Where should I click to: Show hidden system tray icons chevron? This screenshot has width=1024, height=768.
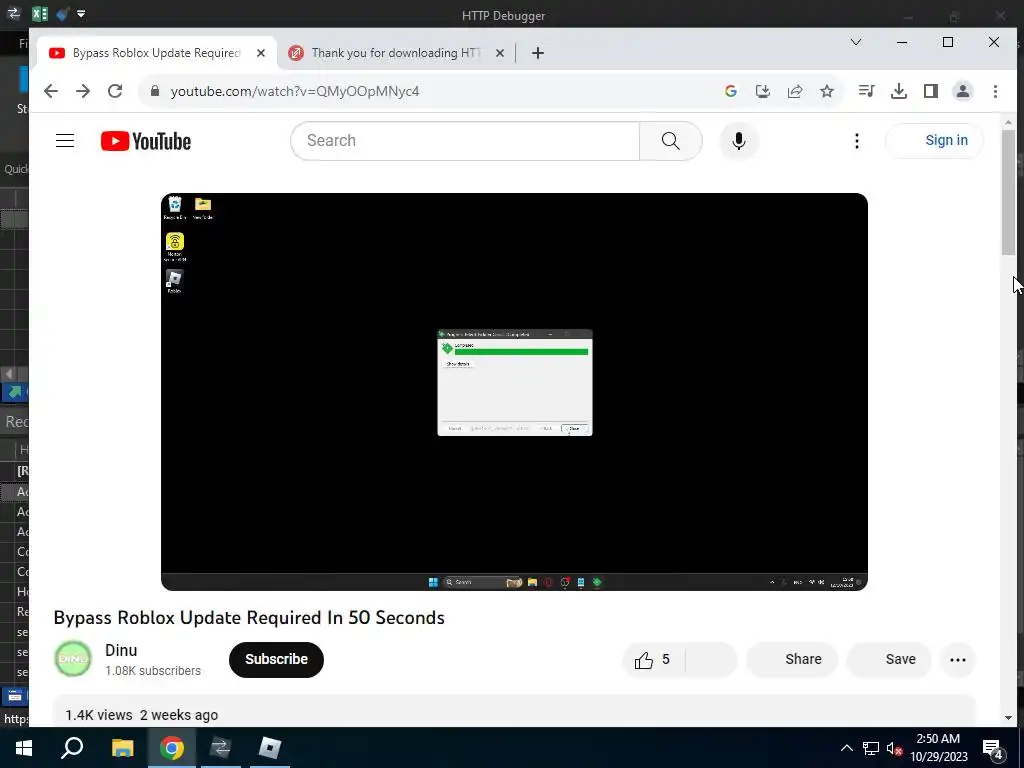click(x=846, y=748)
